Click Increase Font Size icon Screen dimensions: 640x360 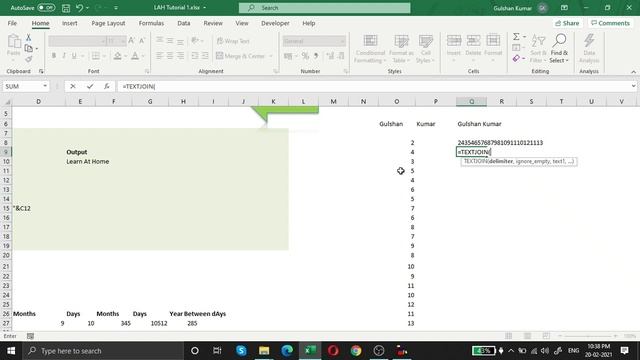[x=131, y=40]
